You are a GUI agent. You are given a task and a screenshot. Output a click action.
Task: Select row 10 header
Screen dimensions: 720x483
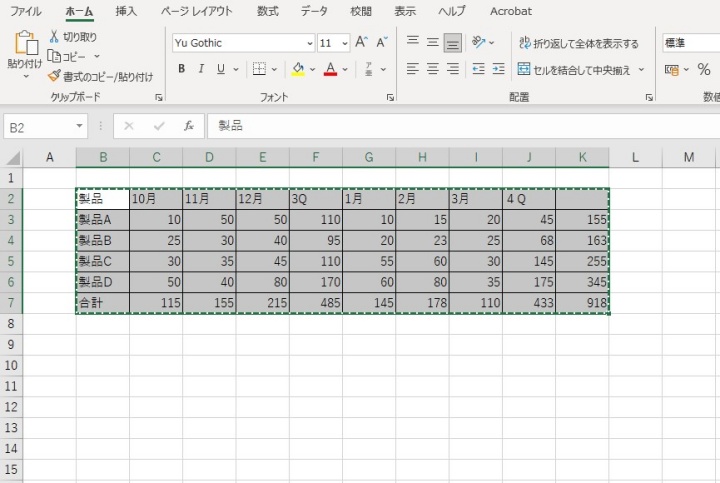[x=11, y=365]
